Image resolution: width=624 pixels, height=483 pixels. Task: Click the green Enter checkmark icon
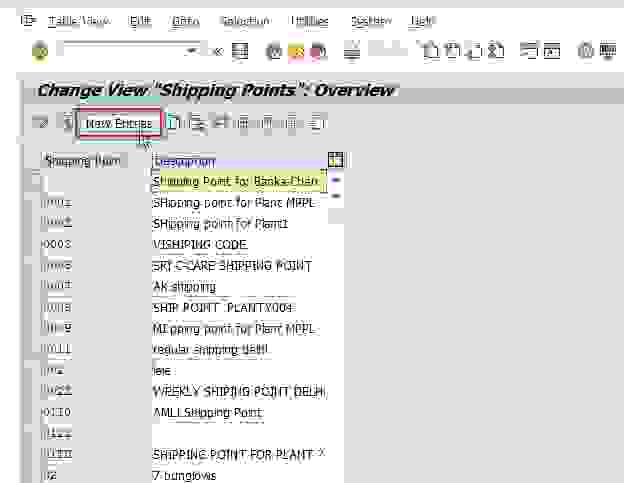pos(40,51)
